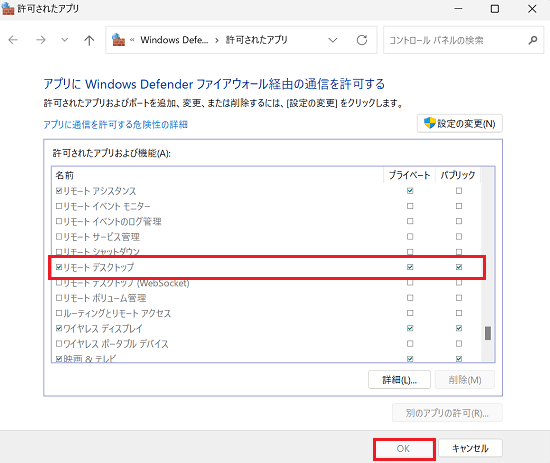Open the recent locations chevron
Screen dimensions: 550x463
click(65, 40)
